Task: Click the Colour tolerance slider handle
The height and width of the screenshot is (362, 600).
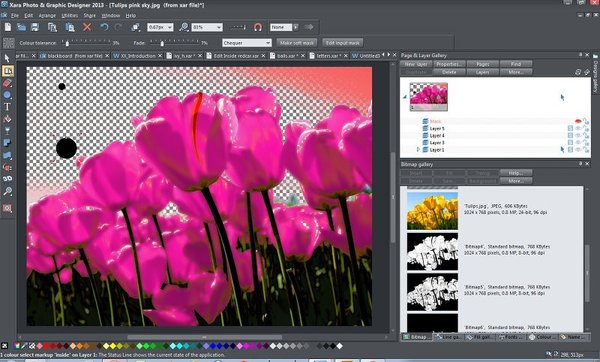Action: tap(67, 43)
